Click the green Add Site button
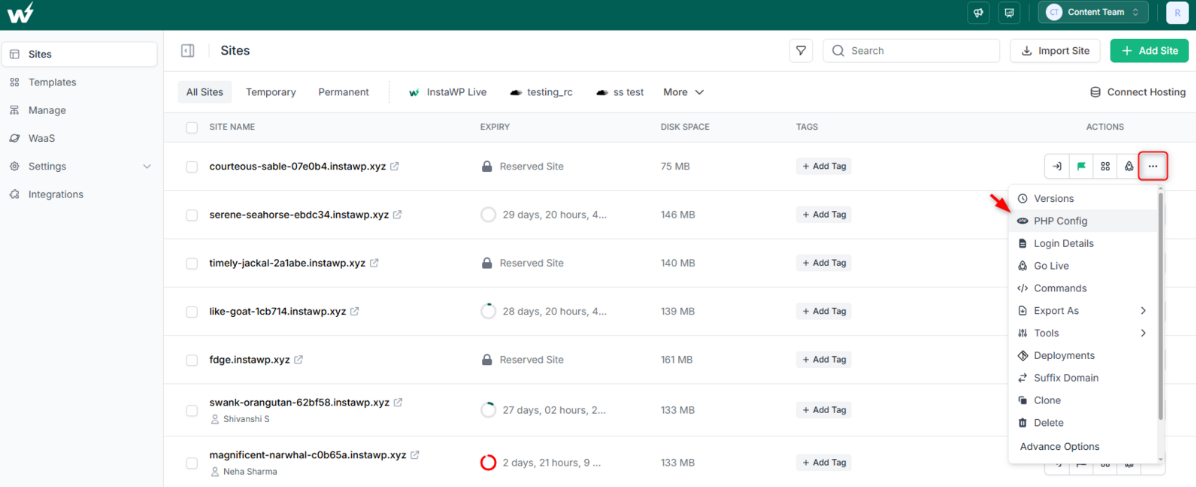The image size is (1196, 487). pyautogui.click(x=1149, y=50)
